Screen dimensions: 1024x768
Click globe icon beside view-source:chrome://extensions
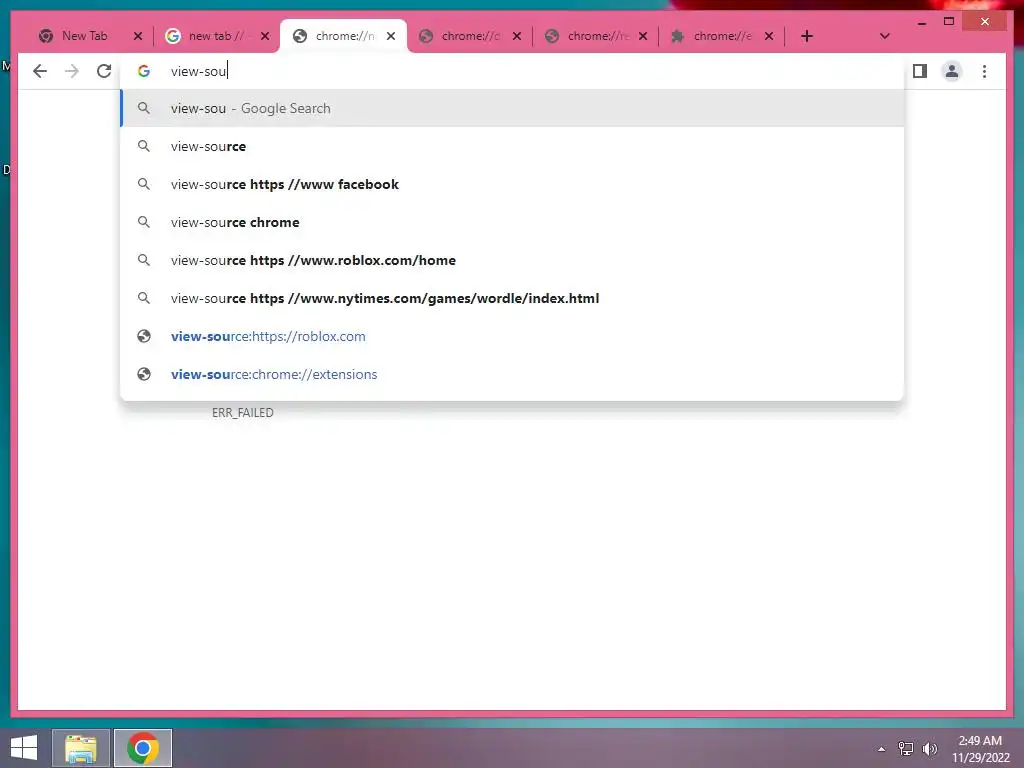(144, 374)
